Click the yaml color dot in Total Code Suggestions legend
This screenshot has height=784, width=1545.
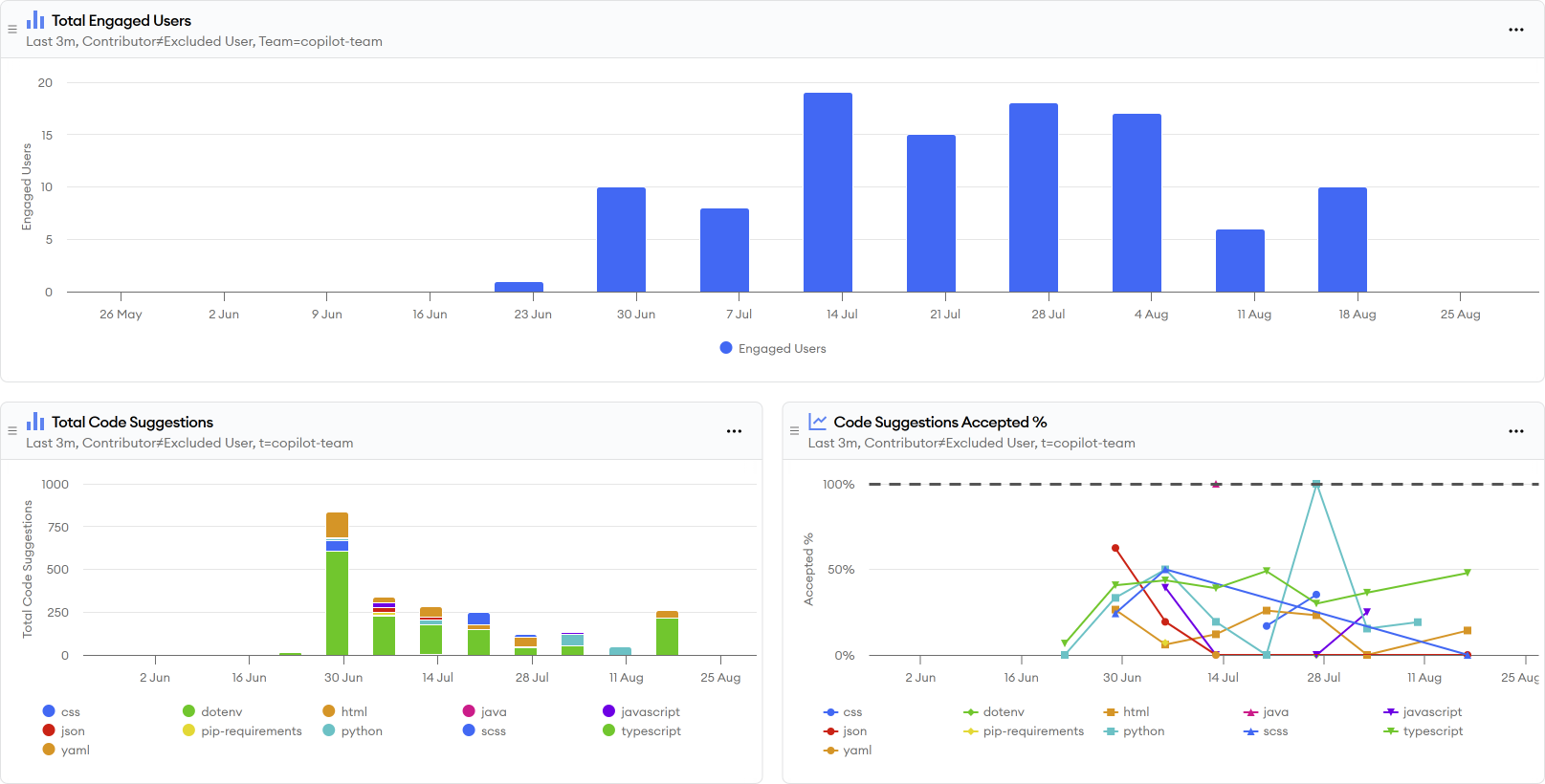click(49, 750)
